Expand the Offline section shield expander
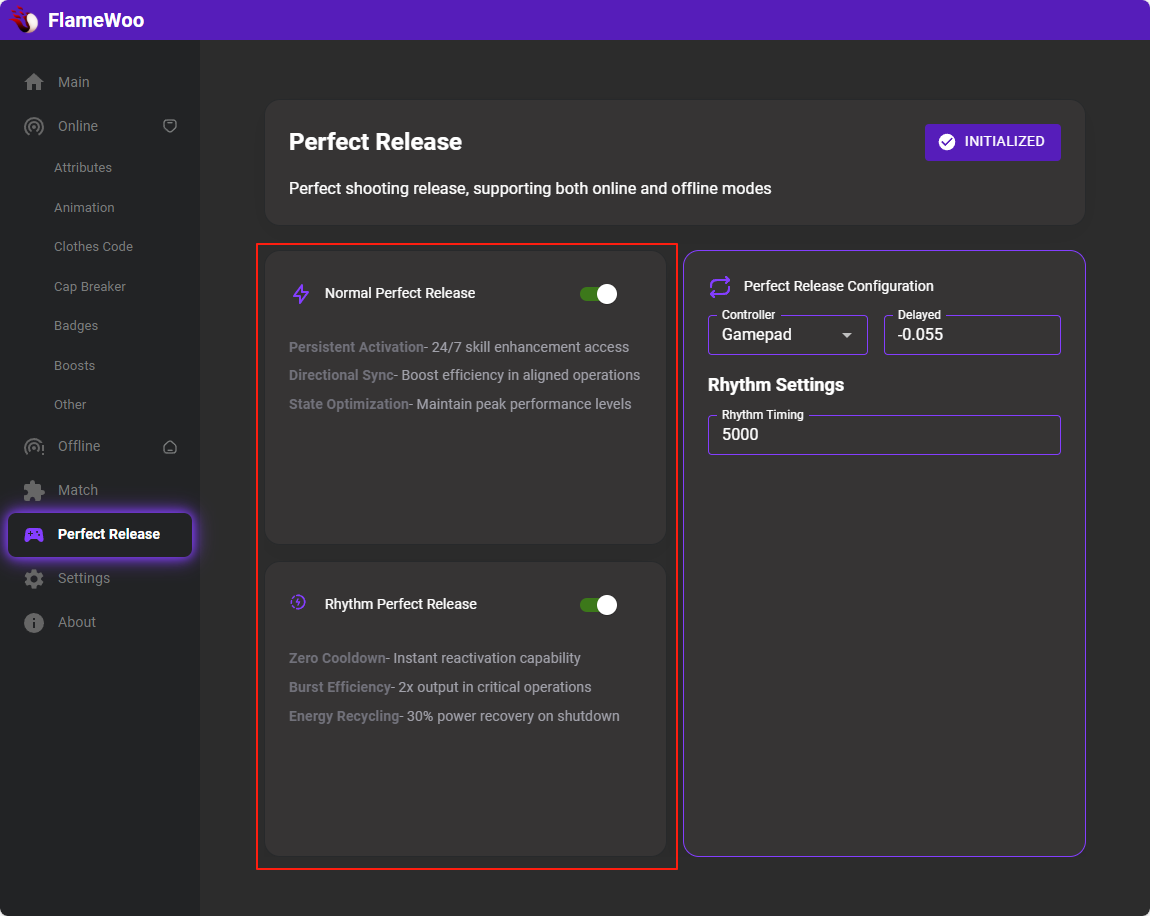 pyautogui.click(x=169, y=447)
